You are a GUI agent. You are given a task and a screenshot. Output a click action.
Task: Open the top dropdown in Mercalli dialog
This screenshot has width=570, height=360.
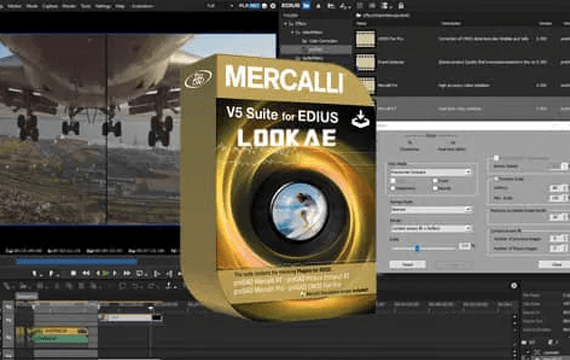tap(431, 172)
